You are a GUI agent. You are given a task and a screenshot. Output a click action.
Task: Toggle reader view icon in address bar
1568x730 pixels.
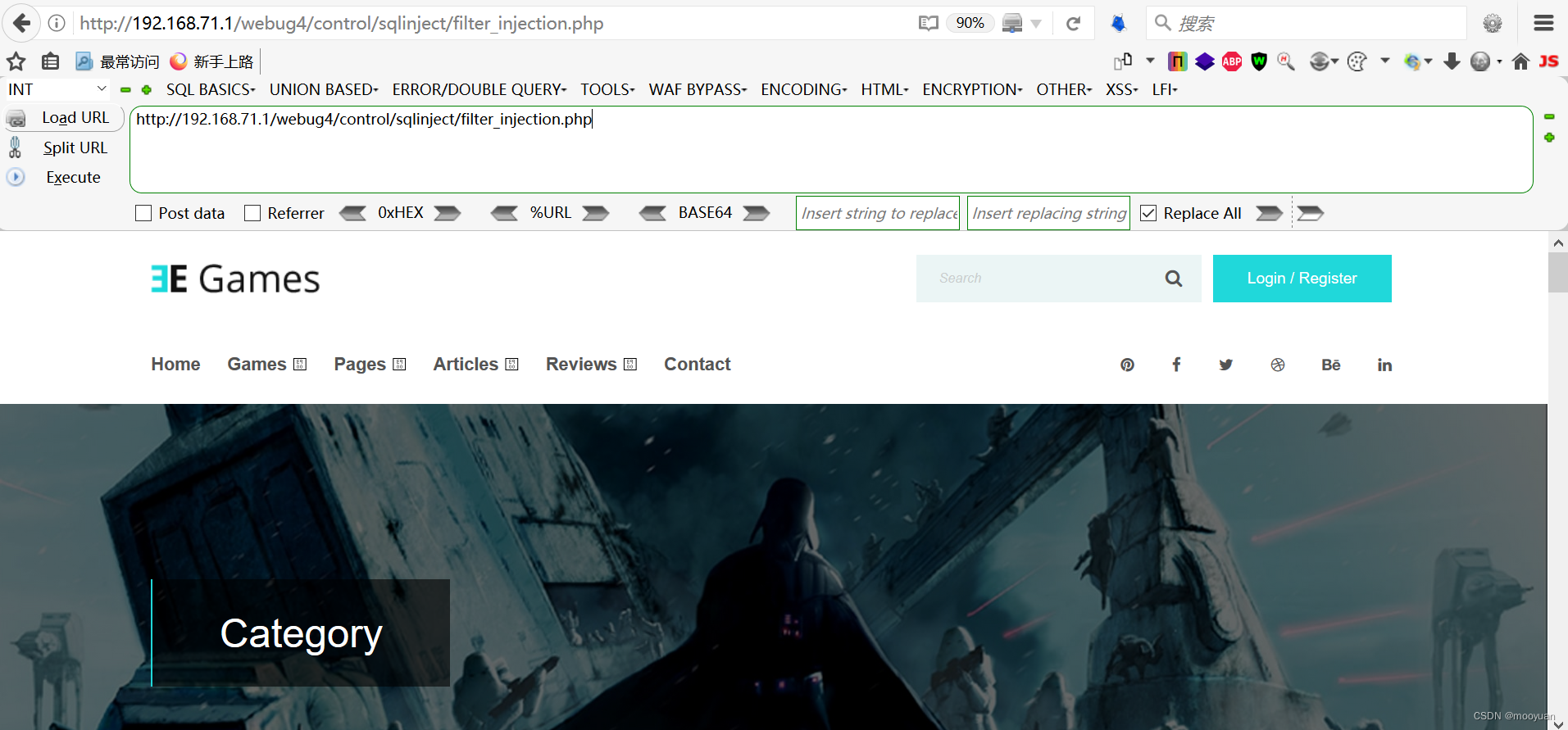tap(928, 23)
